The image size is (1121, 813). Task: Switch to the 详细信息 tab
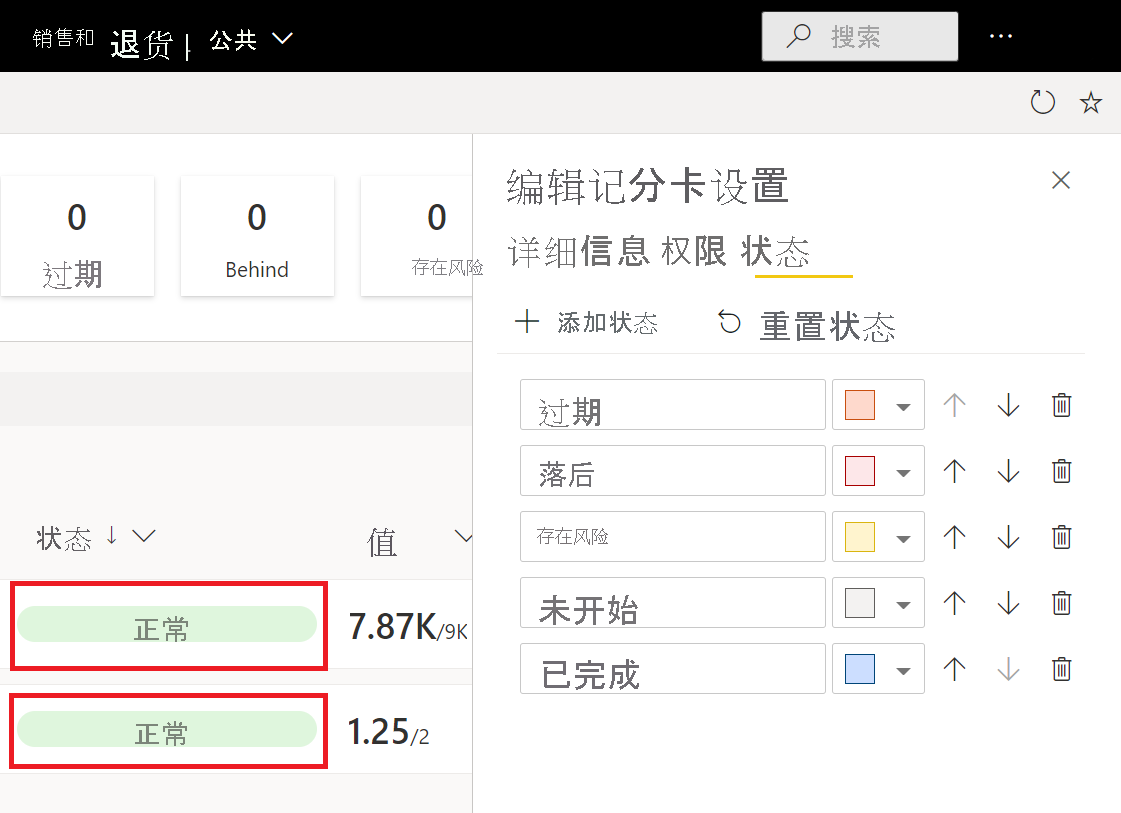point(577,252)
